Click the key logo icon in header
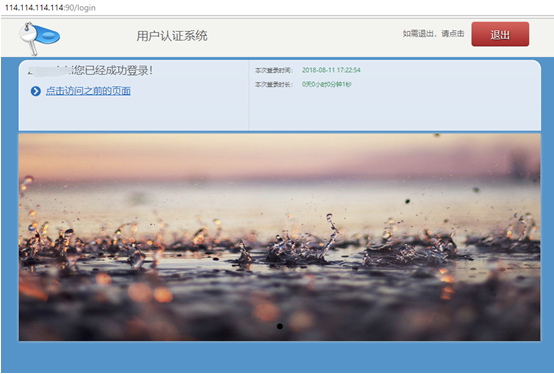Screen dimensions: 554x374 click(39, 38)
